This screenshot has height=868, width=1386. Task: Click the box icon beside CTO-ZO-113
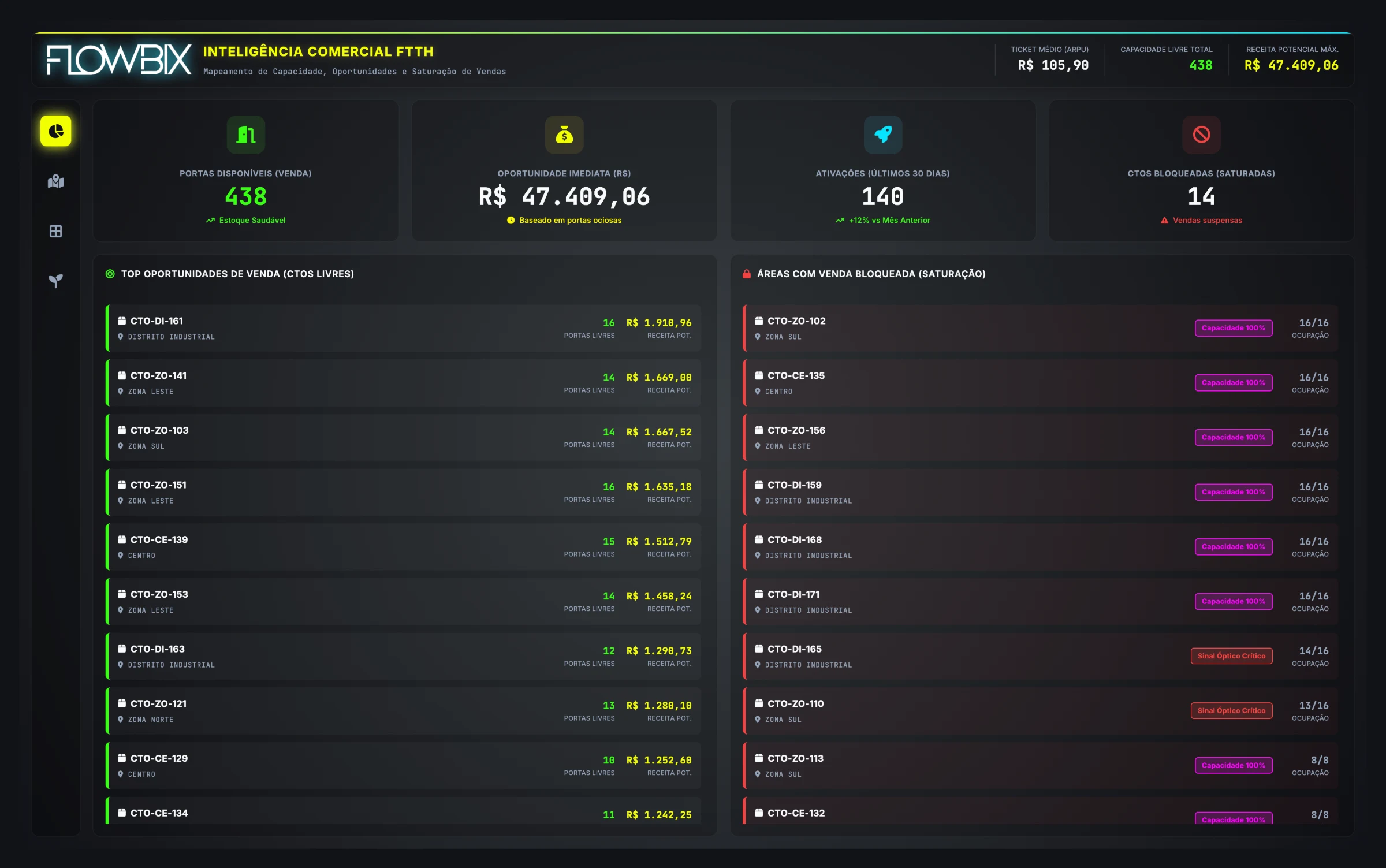[759, 758]
